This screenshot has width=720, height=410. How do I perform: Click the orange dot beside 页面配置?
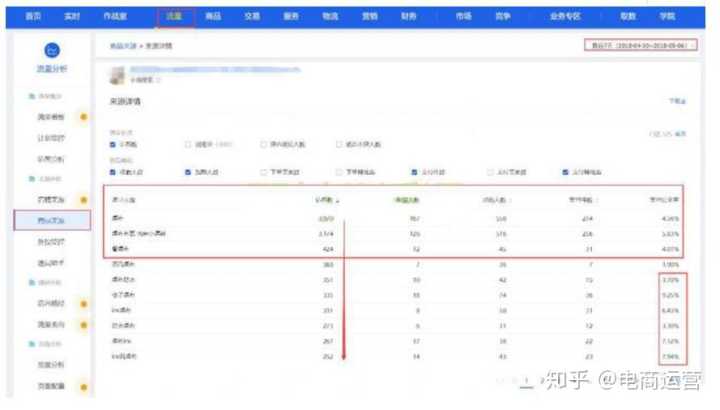[84, 387]
